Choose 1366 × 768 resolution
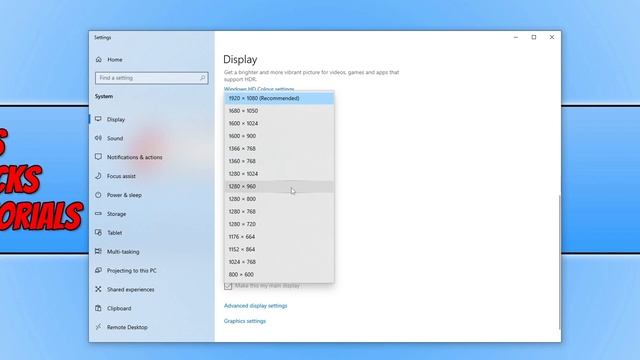Image resolution: width=640 pixels, height=360 pixels. pyautogui.click(x=279, y=149)
